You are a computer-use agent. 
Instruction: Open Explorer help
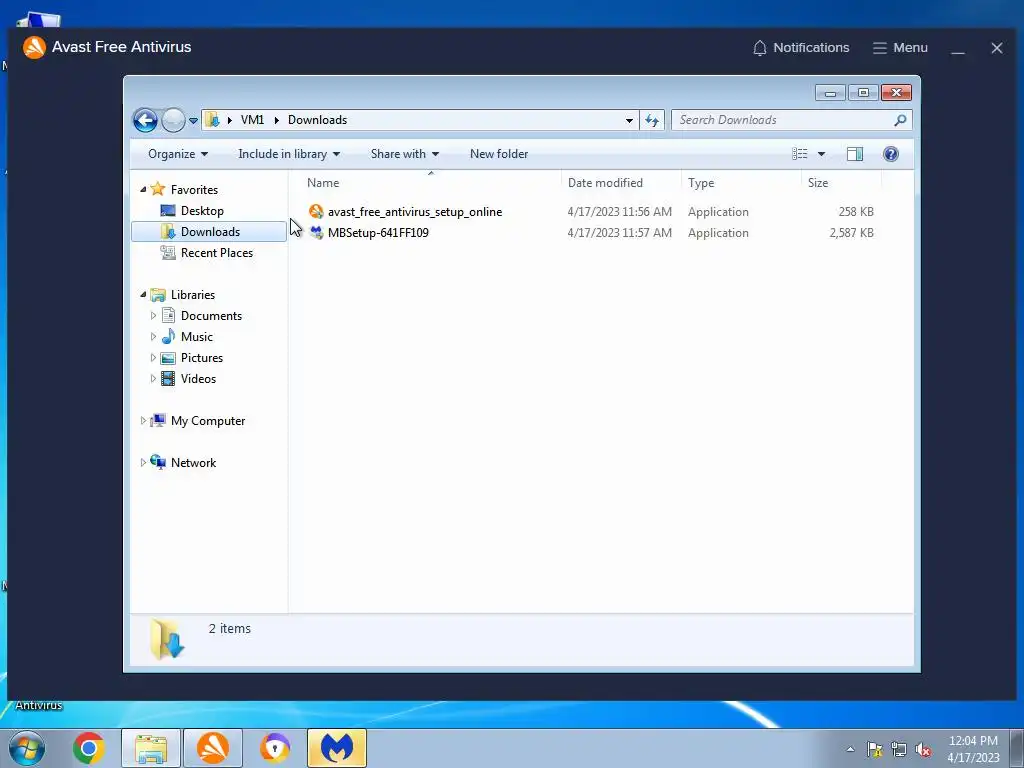click(x=891, y=154)
